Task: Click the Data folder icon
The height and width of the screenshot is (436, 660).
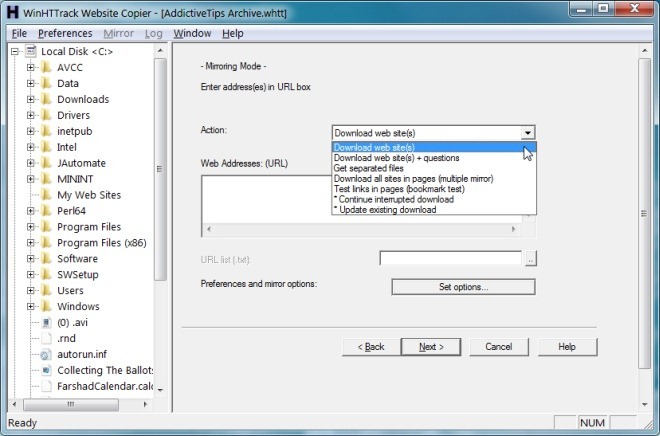Action: 46,83
